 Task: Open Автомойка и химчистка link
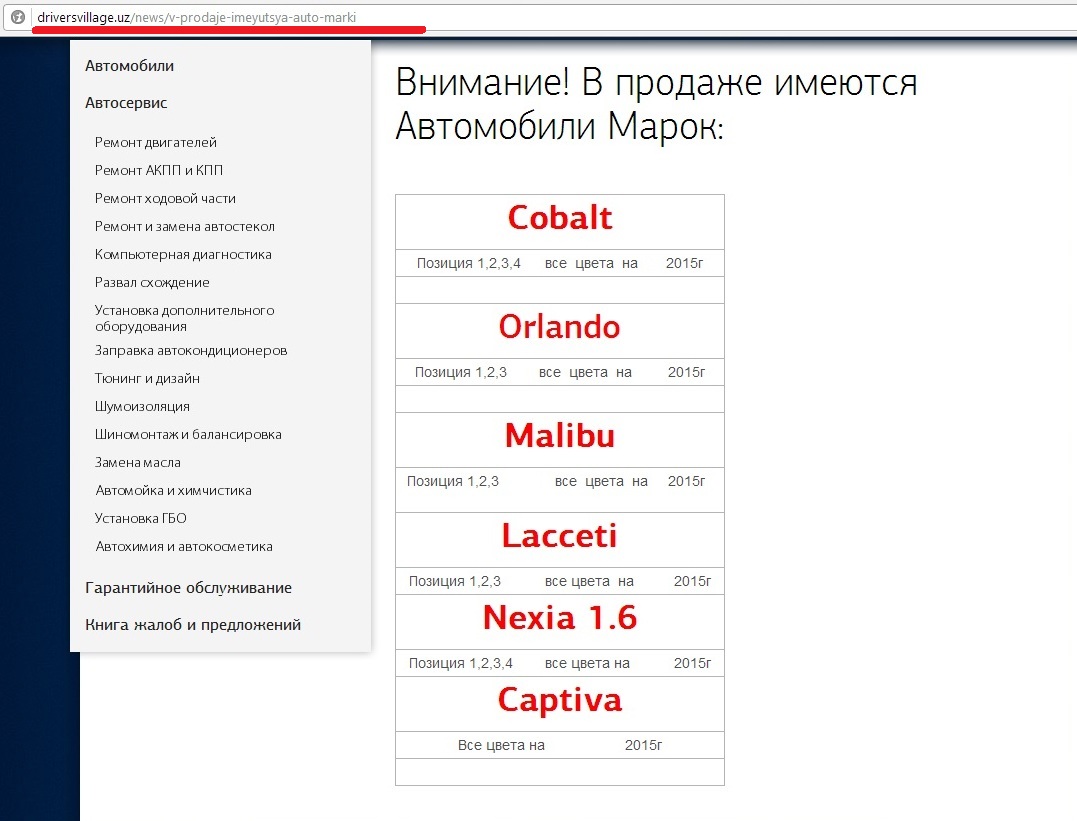(173, 491)
